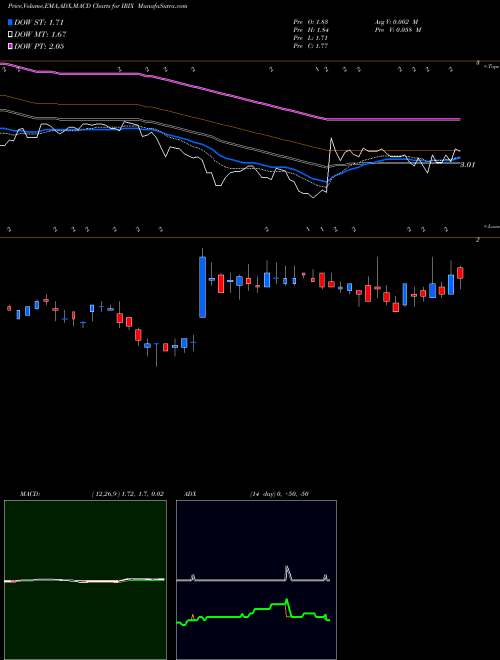Click the magenta DOW PT legend swatch
This screenshot has width=500, height=660.
point(10,46)
